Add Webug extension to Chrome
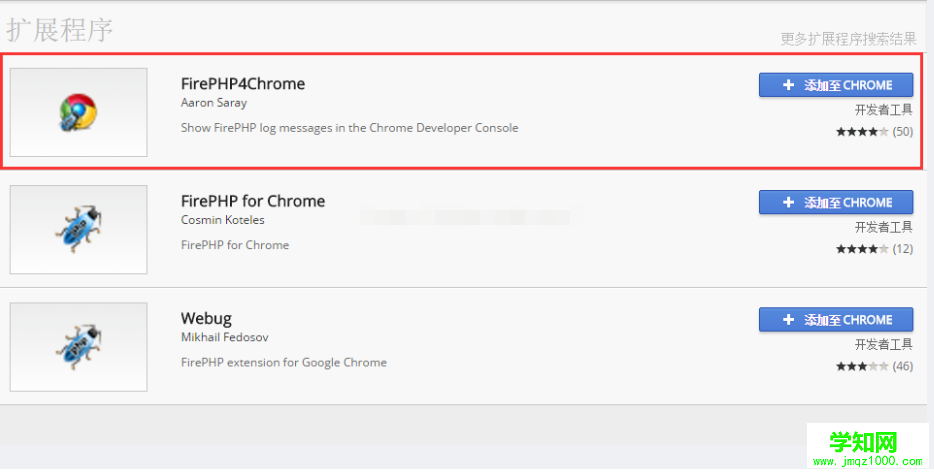Screen dimensions: 934x473 click(836, 320)
